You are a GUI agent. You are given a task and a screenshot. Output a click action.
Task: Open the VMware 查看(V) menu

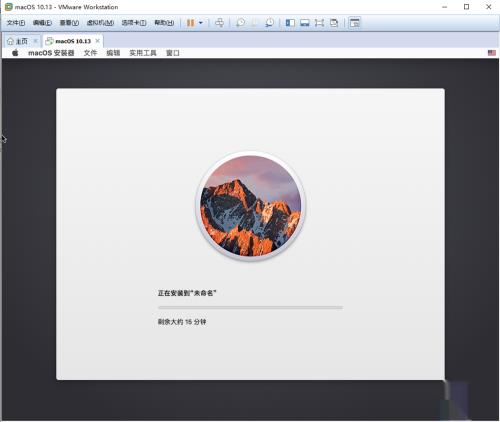click(69, 23)
